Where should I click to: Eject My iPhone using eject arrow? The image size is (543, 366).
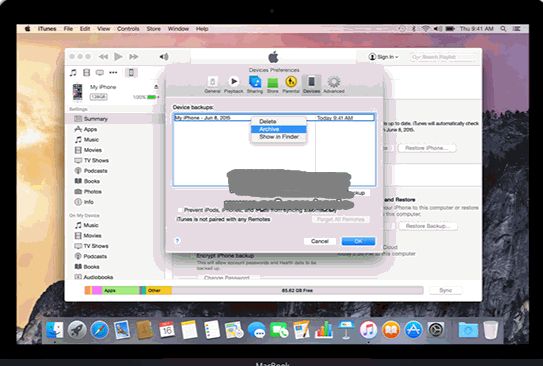point(156,87)
